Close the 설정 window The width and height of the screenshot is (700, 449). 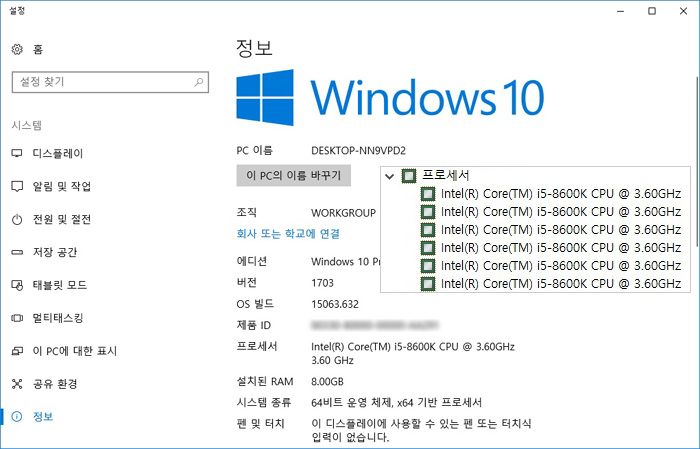point(683,11)
